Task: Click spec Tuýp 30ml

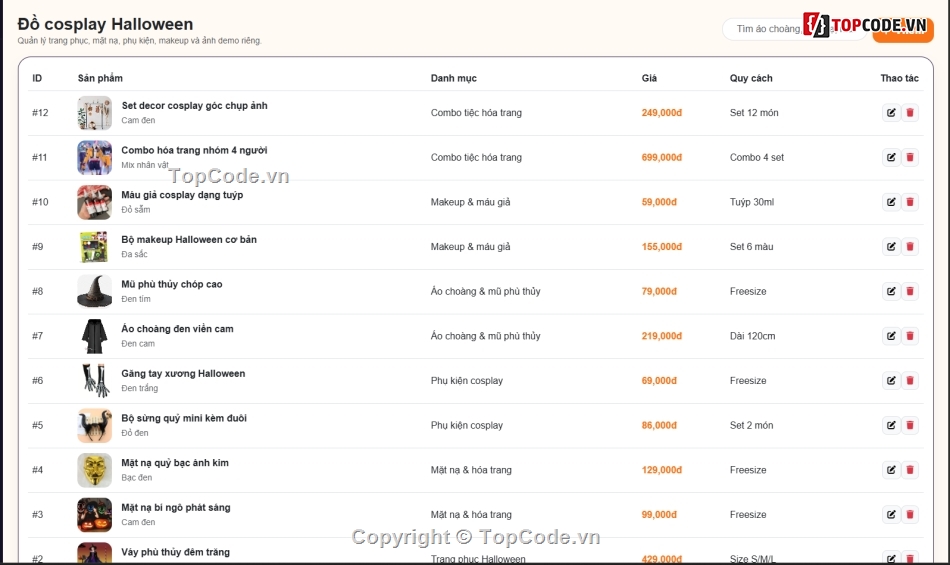Action: click(752, 202)
